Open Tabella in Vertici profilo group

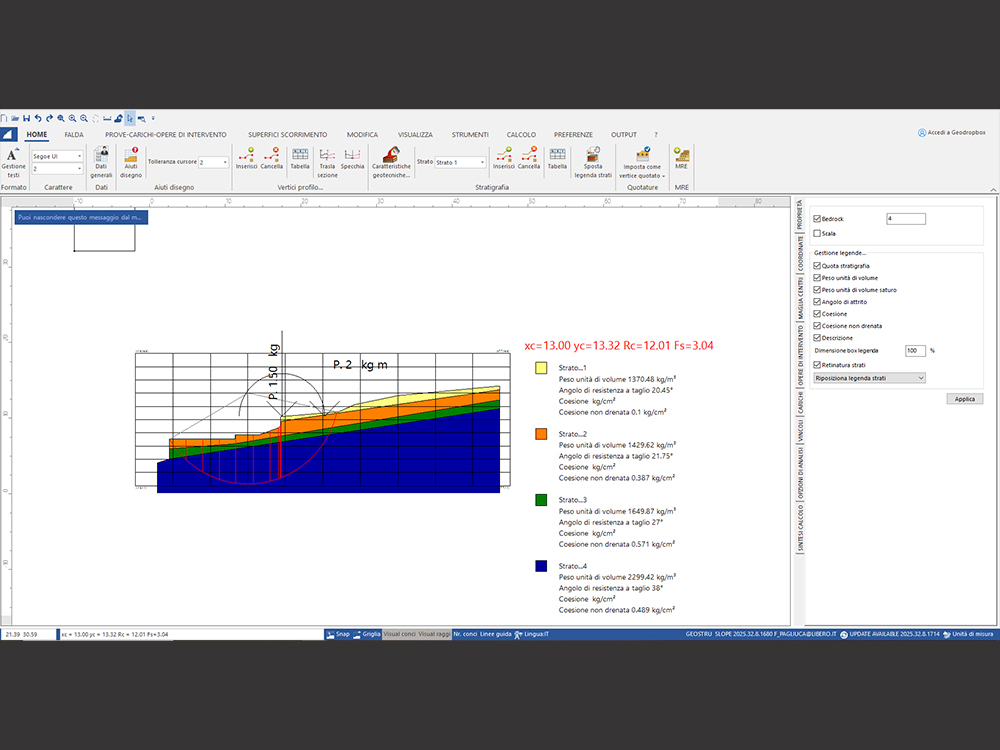click(x=300, y=159)
